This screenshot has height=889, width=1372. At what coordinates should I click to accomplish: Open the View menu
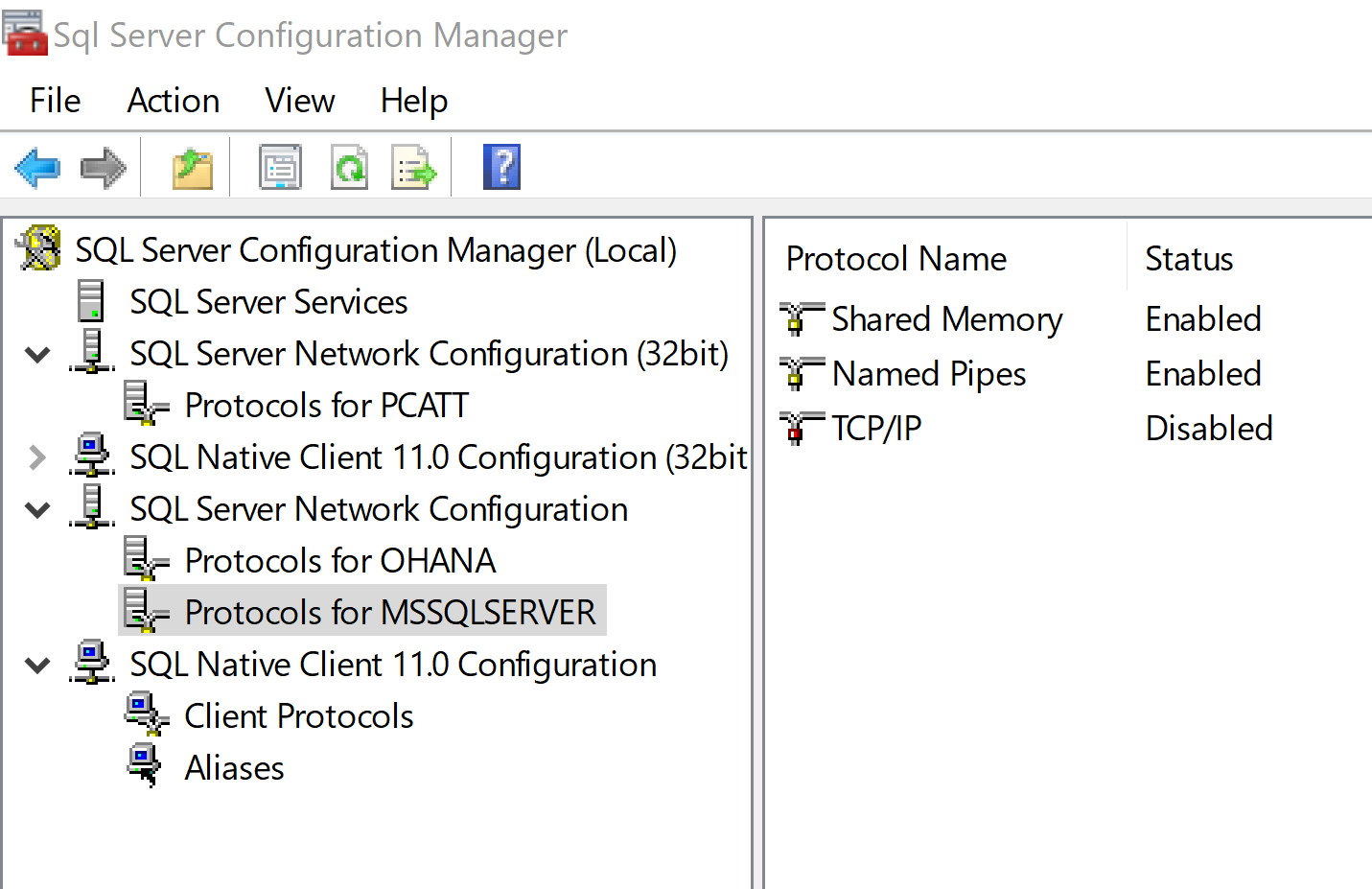pyautogui.click(x=298, y=100)
